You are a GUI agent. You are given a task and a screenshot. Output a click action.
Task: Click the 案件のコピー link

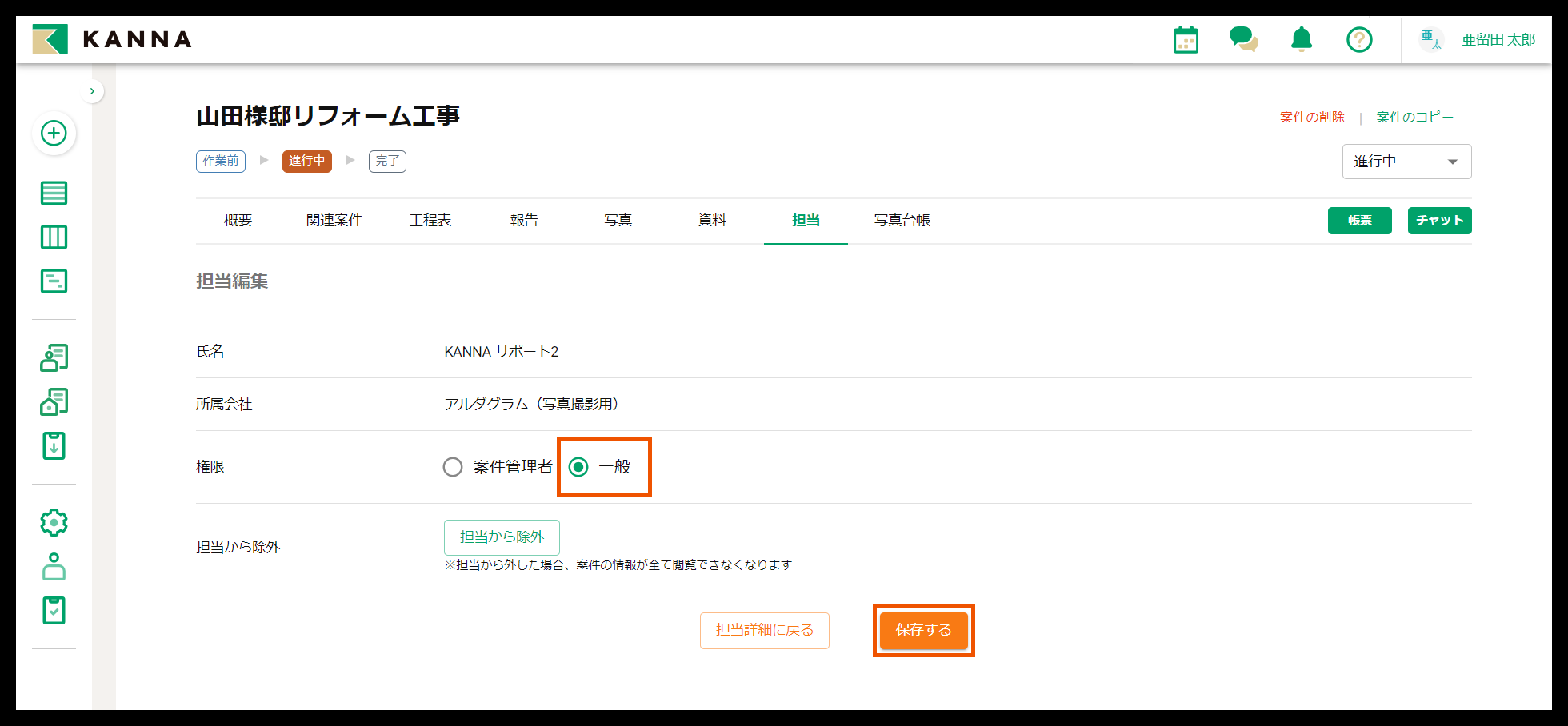point(1414,117)
